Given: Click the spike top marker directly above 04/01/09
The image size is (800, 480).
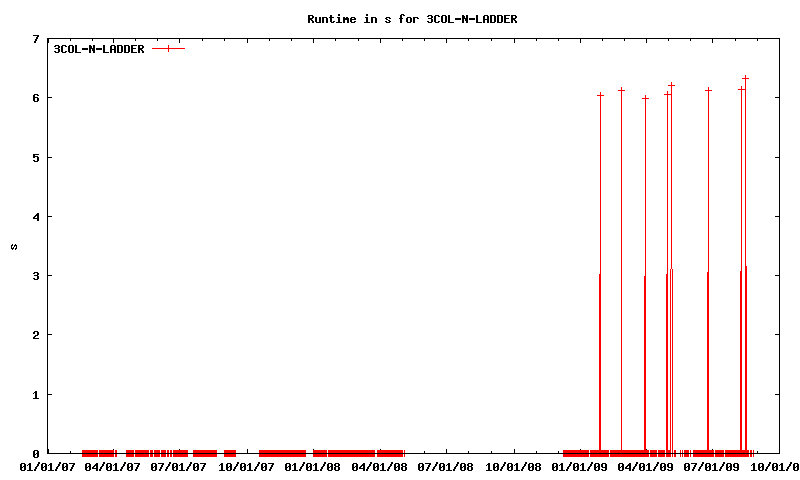Looking at the screenshot, I should pyautogui.click(x=645, y=98).
